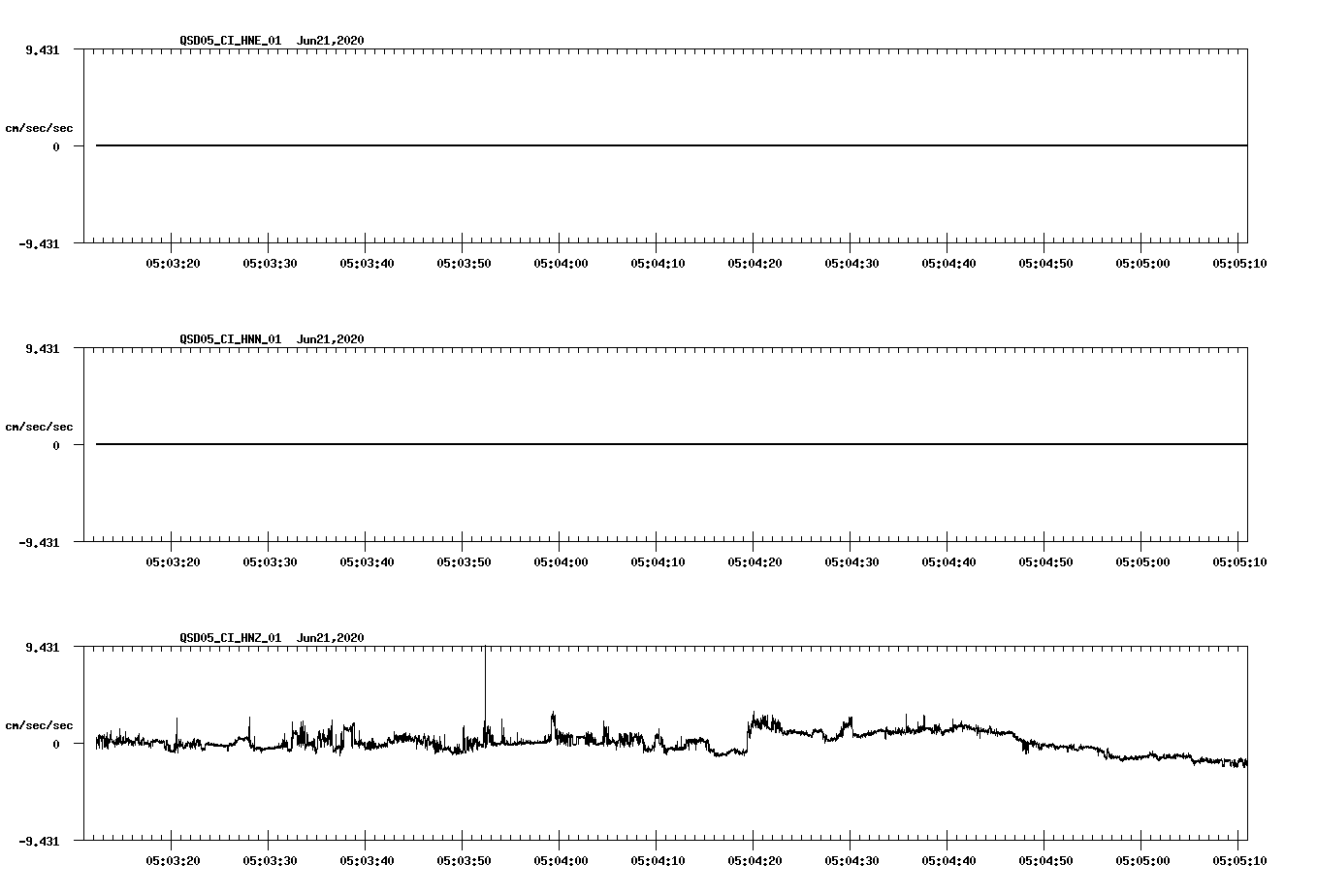Select the Jun21,2020 date on the HNN plot
This screenshot has width=1317, height=896.
click(331, 339)
